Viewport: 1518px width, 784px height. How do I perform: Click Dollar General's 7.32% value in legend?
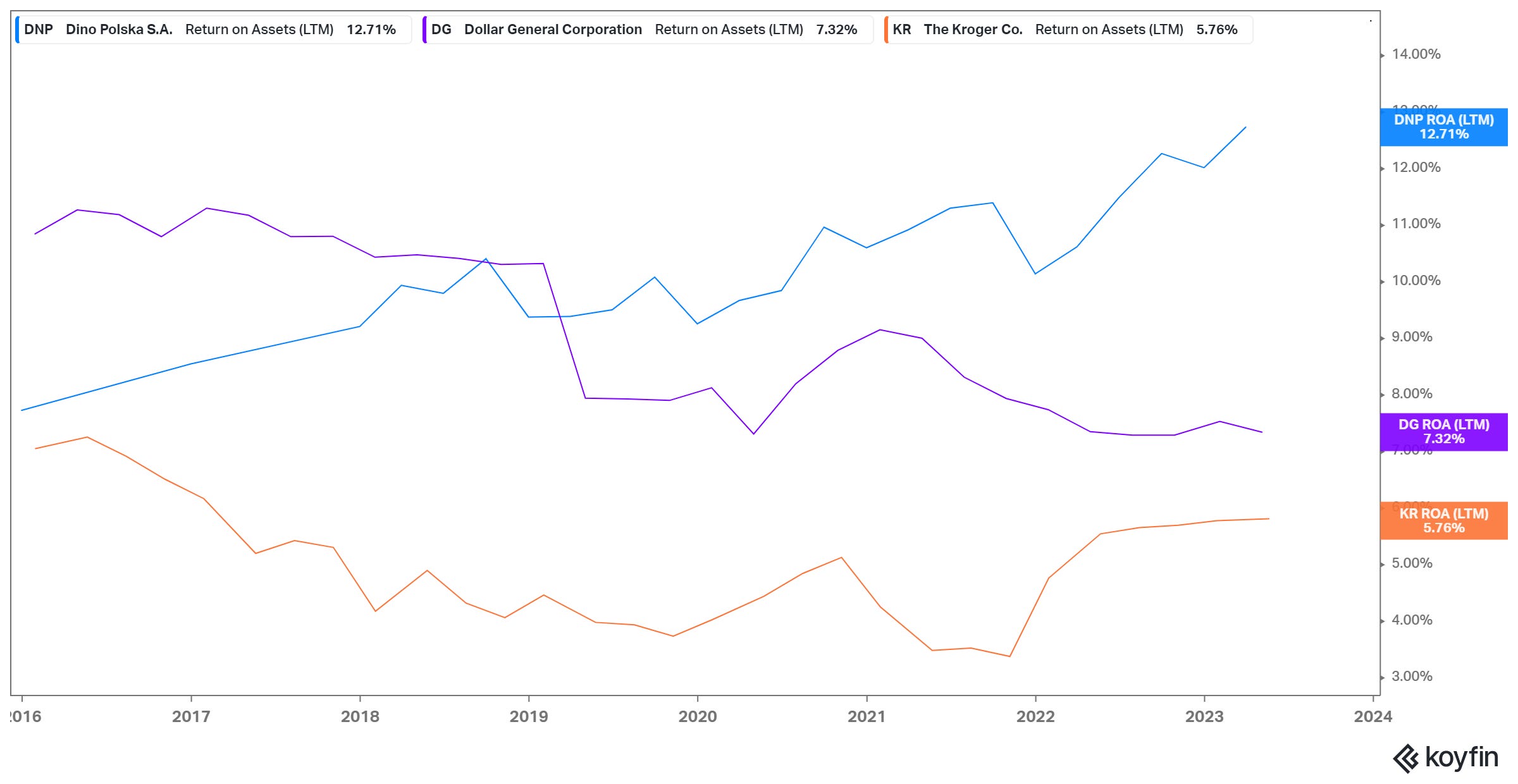coord(837,30)
